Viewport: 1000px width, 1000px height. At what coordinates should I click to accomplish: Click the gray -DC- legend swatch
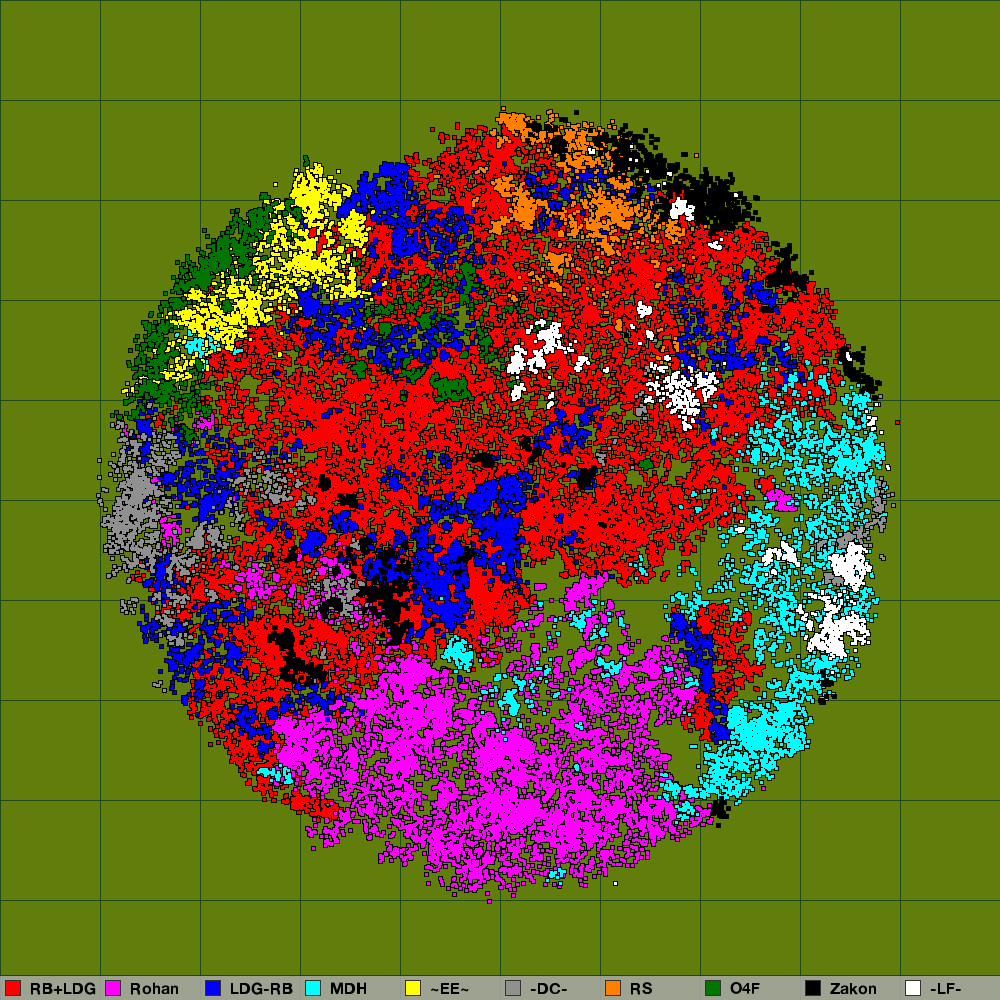tap(513, 988)
